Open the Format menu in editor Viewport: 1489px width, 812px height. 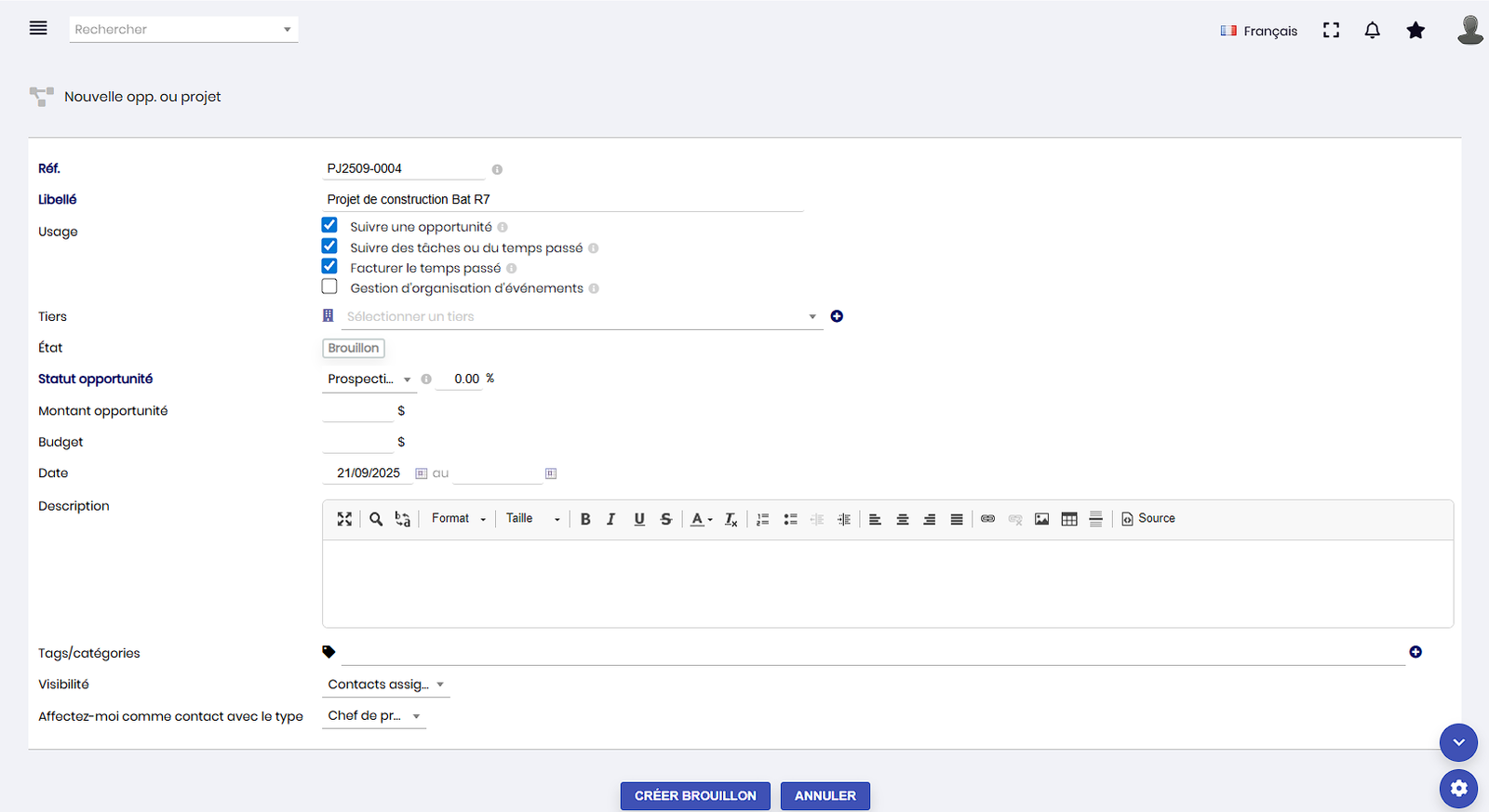tap(459, 519)
